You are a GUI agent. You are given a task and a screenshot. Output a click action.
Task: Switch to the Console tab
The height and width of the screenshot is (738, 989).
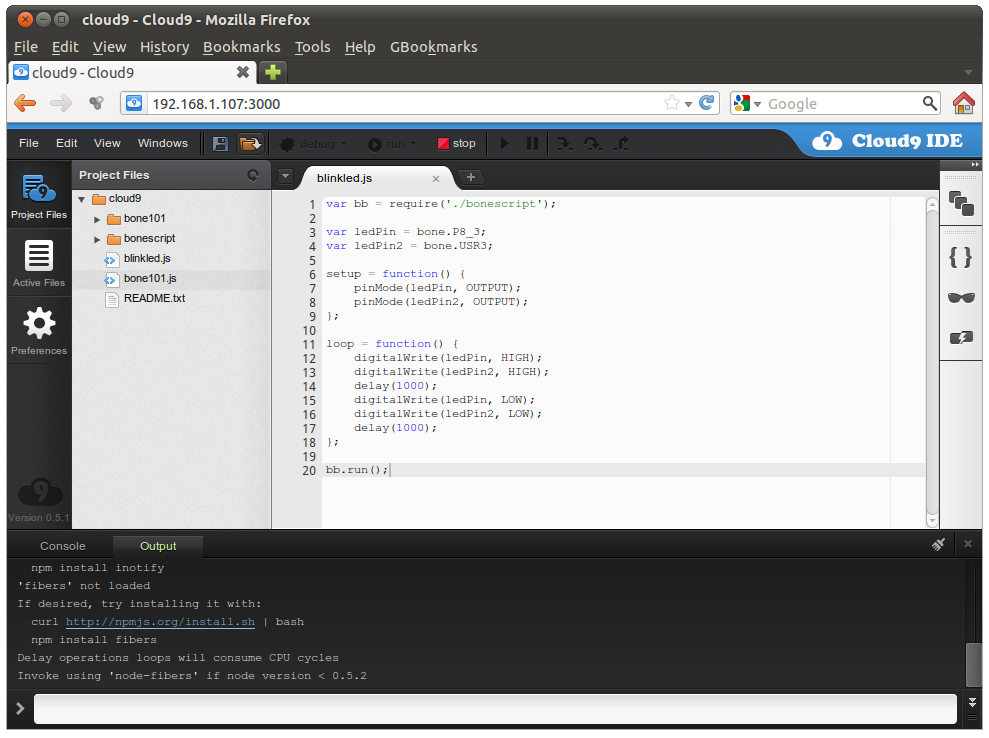pos(62,546)
